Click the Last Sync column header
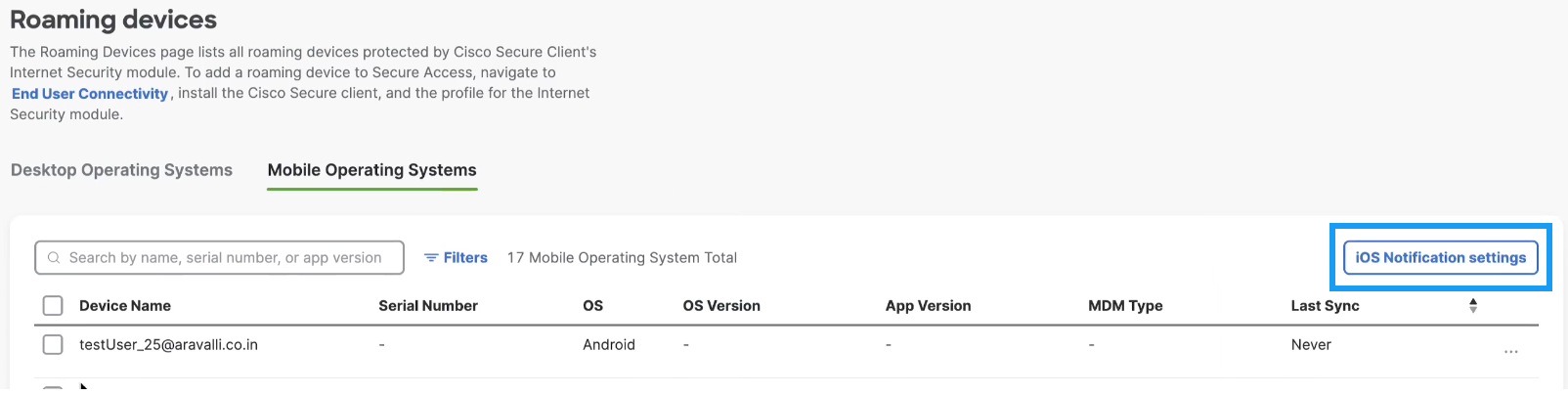The height and width of the screenshot is (395, 1568). click(x=1326, y=306)
